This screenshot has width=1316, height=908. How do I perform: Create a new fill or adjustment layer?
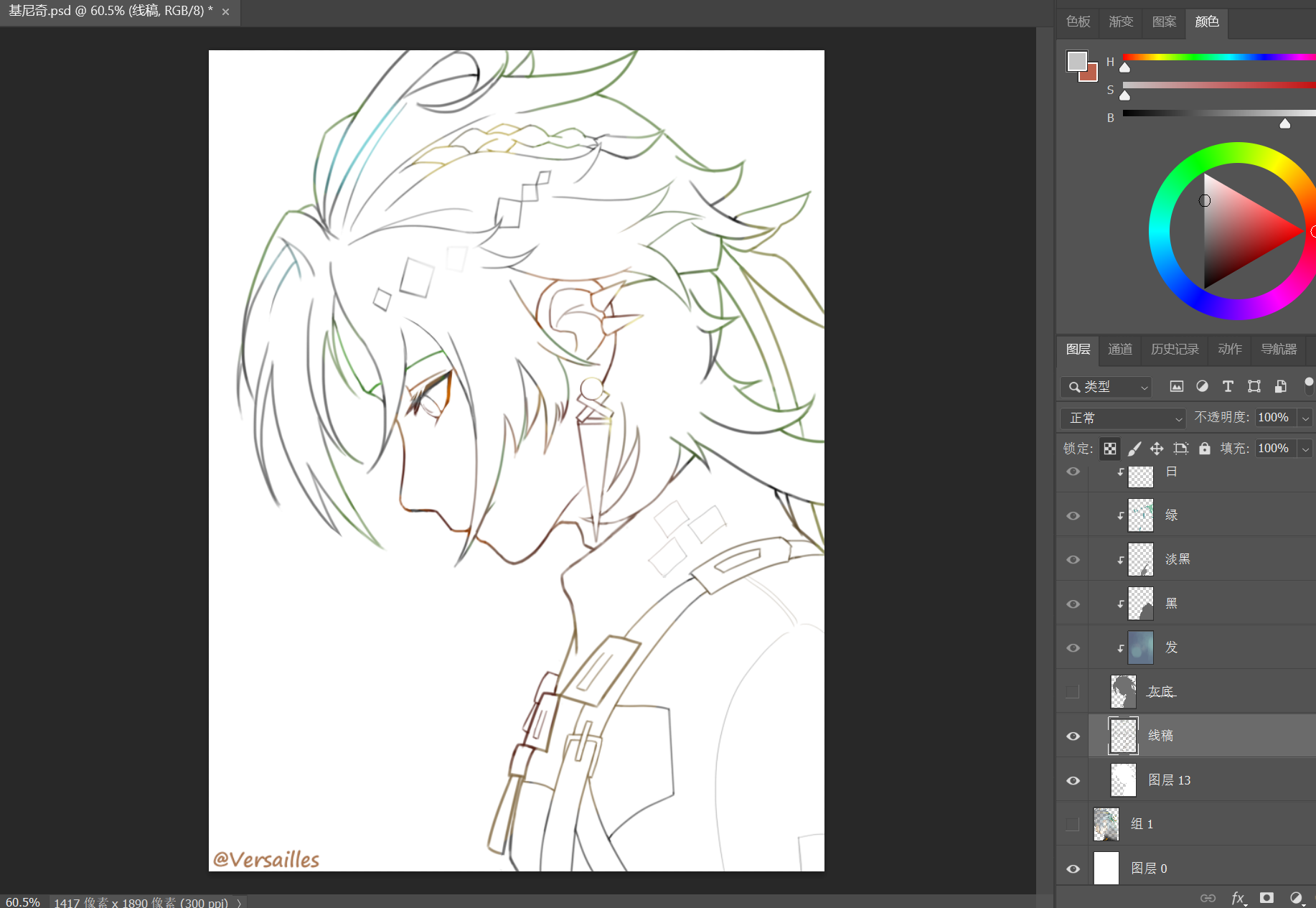pos(1296,898)
